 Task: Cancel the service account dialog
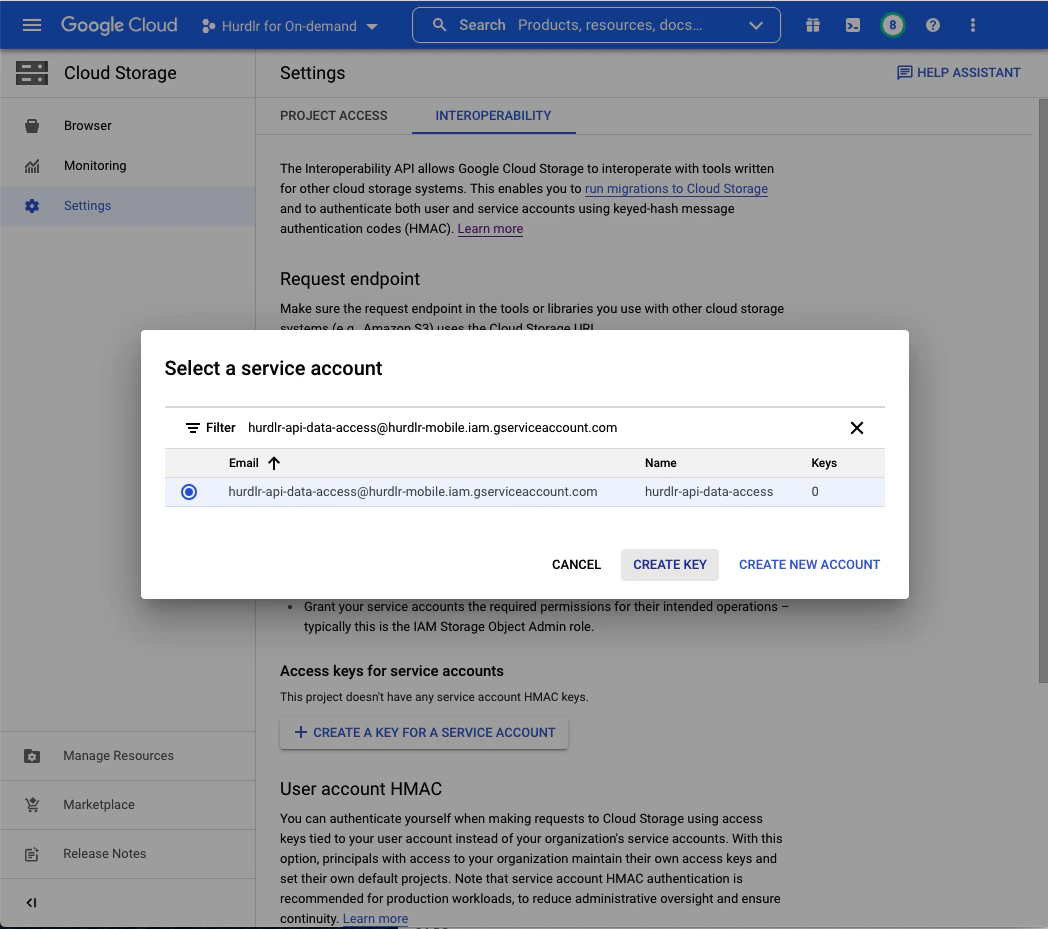click(576, 565)
